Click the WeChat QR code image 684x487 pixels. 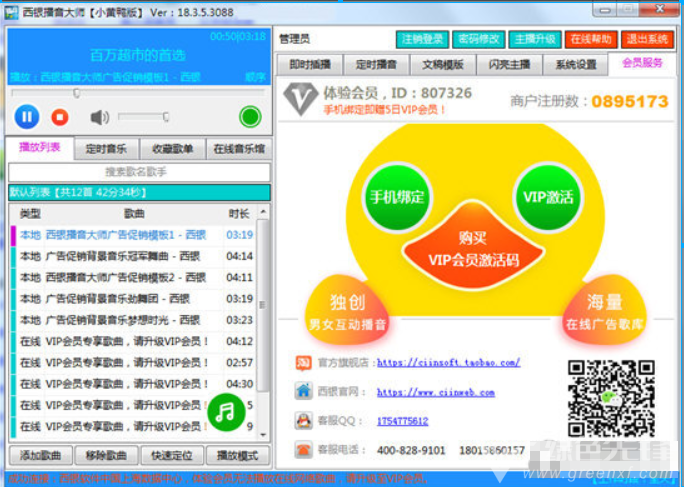[611, 398]
